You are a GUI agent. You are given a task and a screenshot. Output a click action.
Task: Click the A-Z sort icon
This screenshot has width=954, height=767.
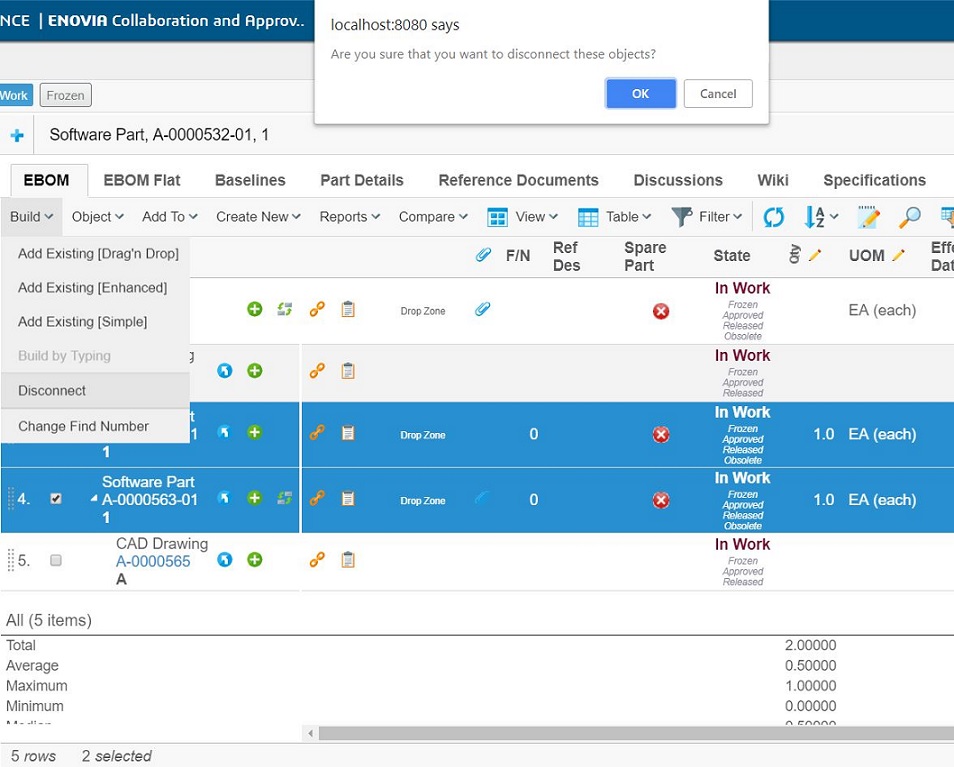coord(814,217)
